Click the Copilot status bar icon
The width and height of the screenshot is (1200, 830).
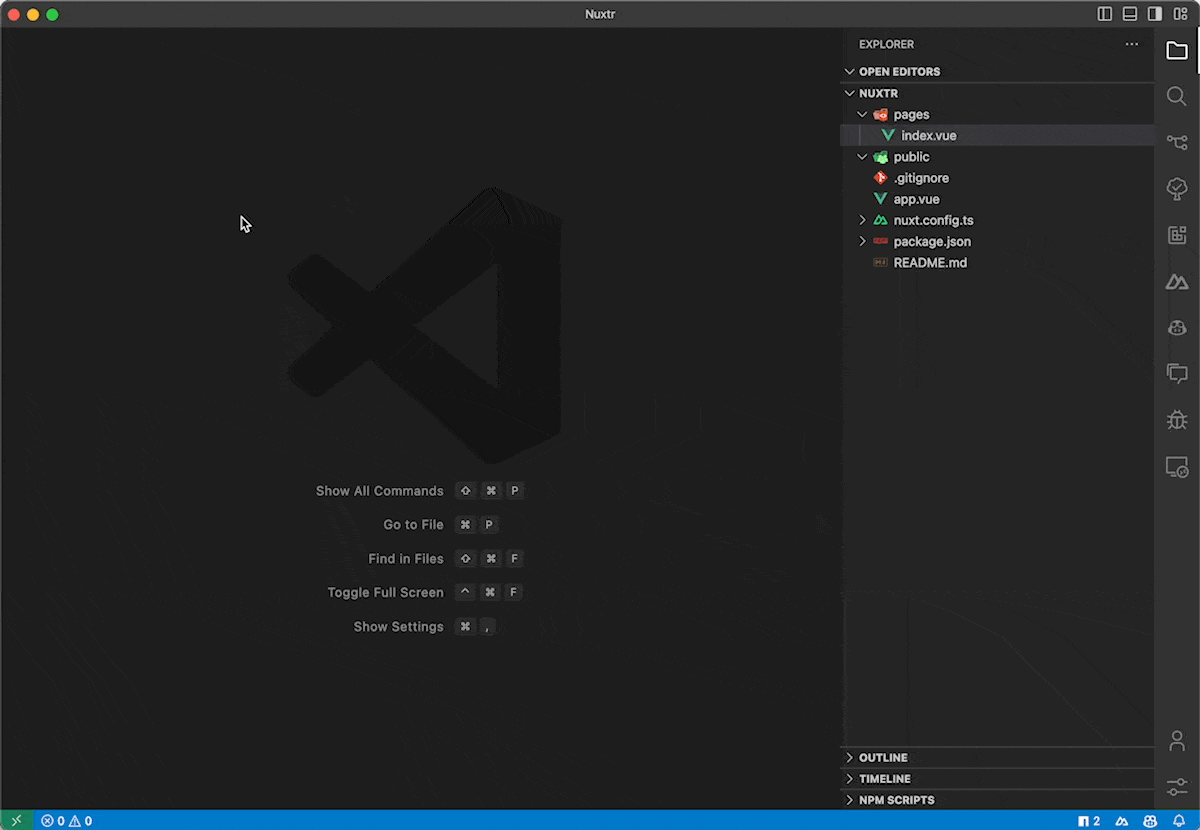pos(1151,820)
